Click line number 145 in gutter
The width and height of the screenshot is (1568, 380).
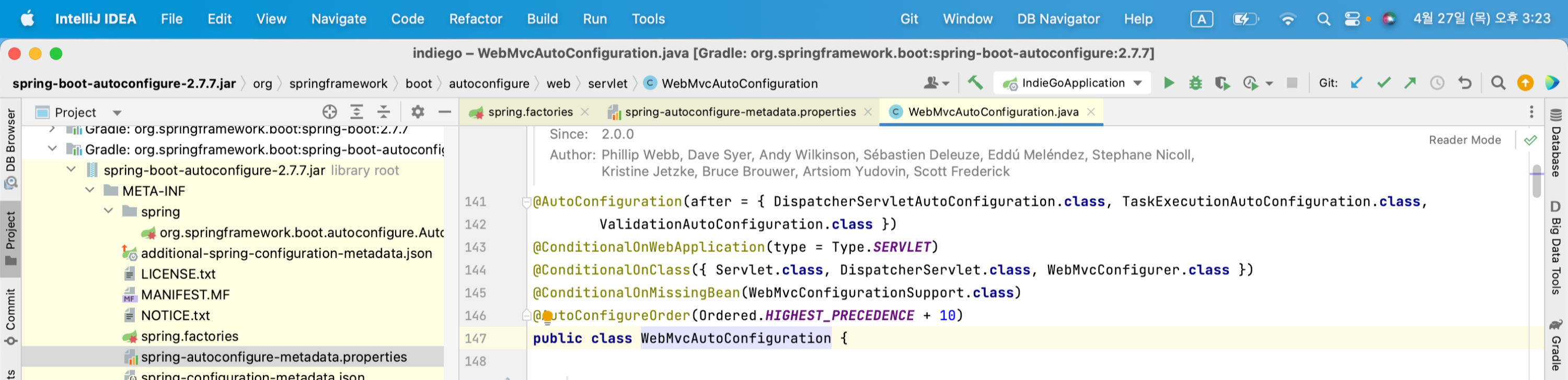476,293
